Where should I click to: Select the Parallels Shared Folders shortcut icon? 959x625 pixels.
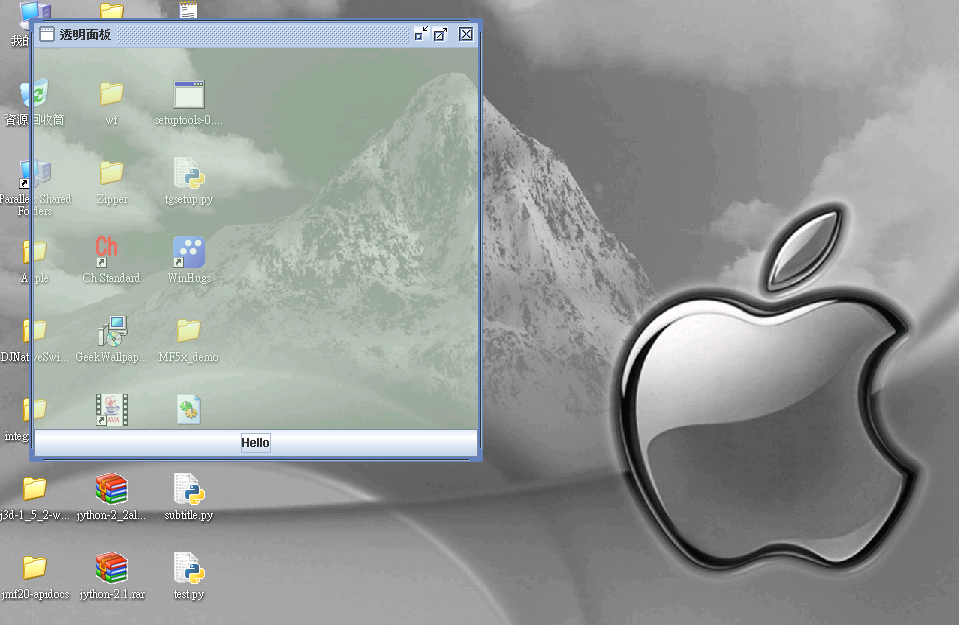pyautogui.click(x=35, y=174)
